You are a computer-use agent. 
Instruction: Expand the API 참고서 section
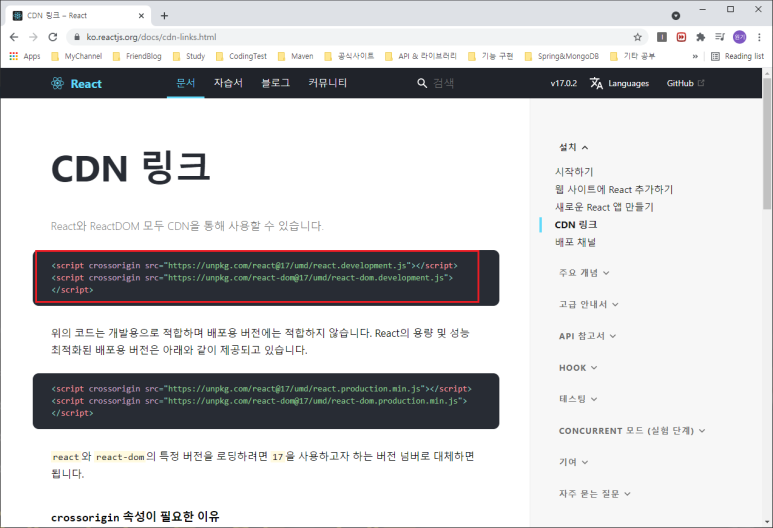click(x=587, y=336)
